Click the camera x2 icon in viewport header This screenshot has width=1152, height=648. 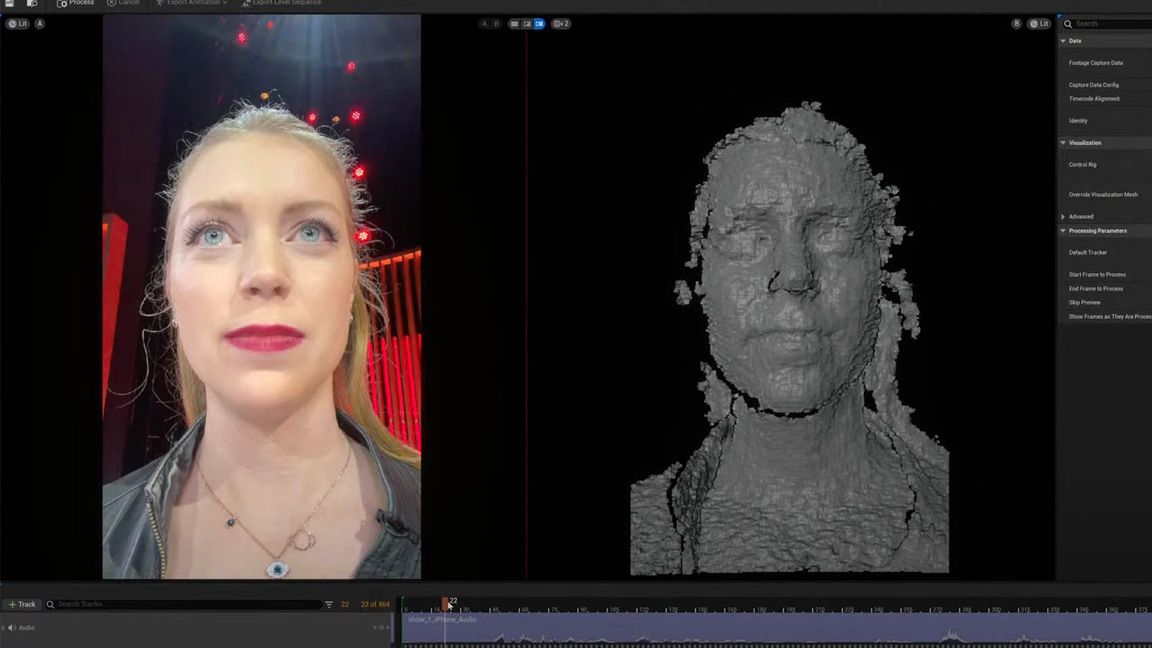tap(561, 23)
